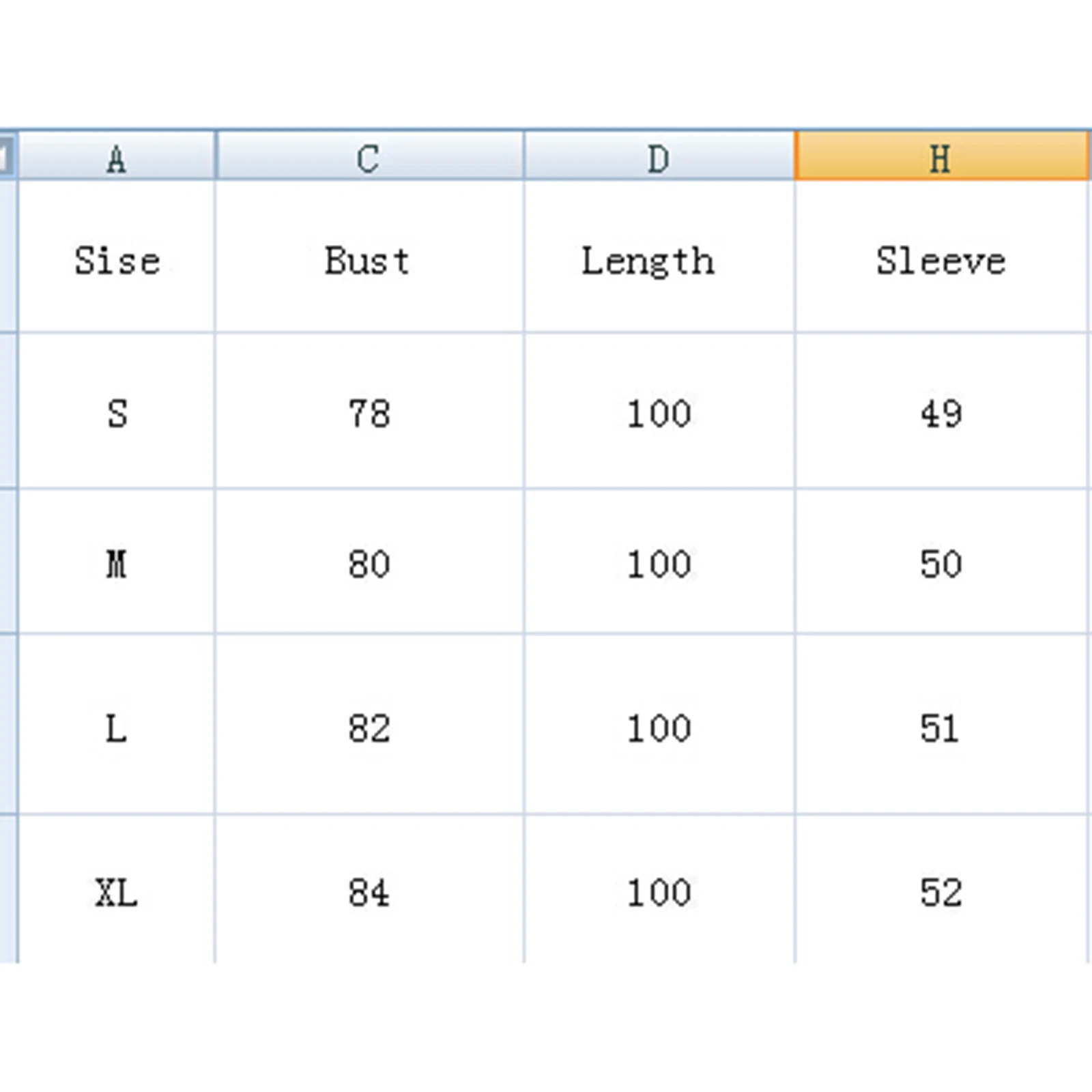Select the 'Sleeve' header cell

941,260
